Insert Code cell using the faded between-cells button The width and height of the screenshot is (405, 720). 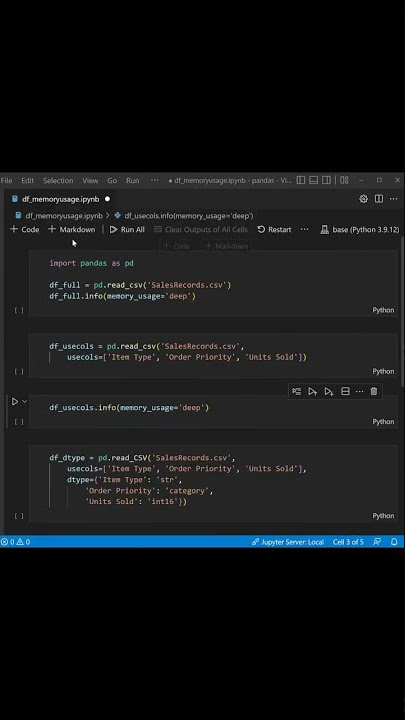(177, 246)
